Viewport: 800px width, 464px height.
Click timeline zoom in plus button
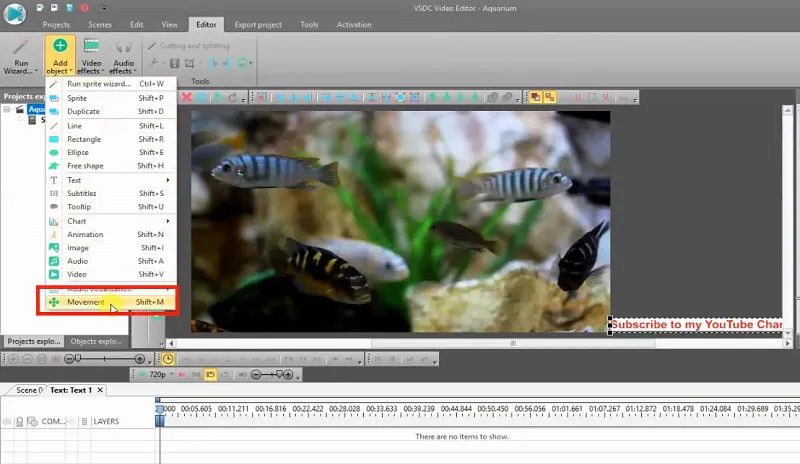(139, 359)
